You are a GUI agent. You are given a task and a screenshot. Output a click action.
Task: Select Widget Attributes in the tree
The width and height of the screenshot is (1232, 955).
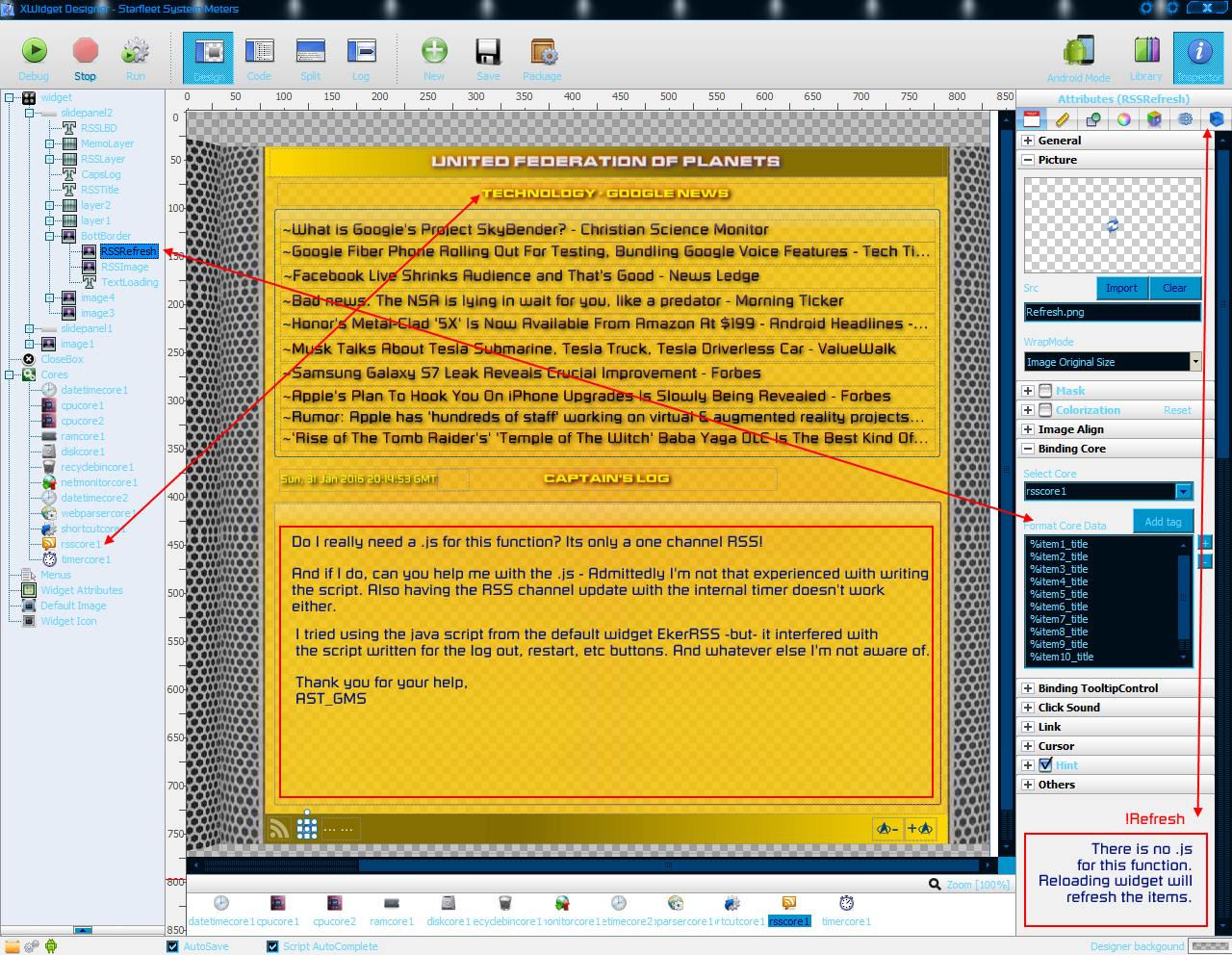coord(82,590)
